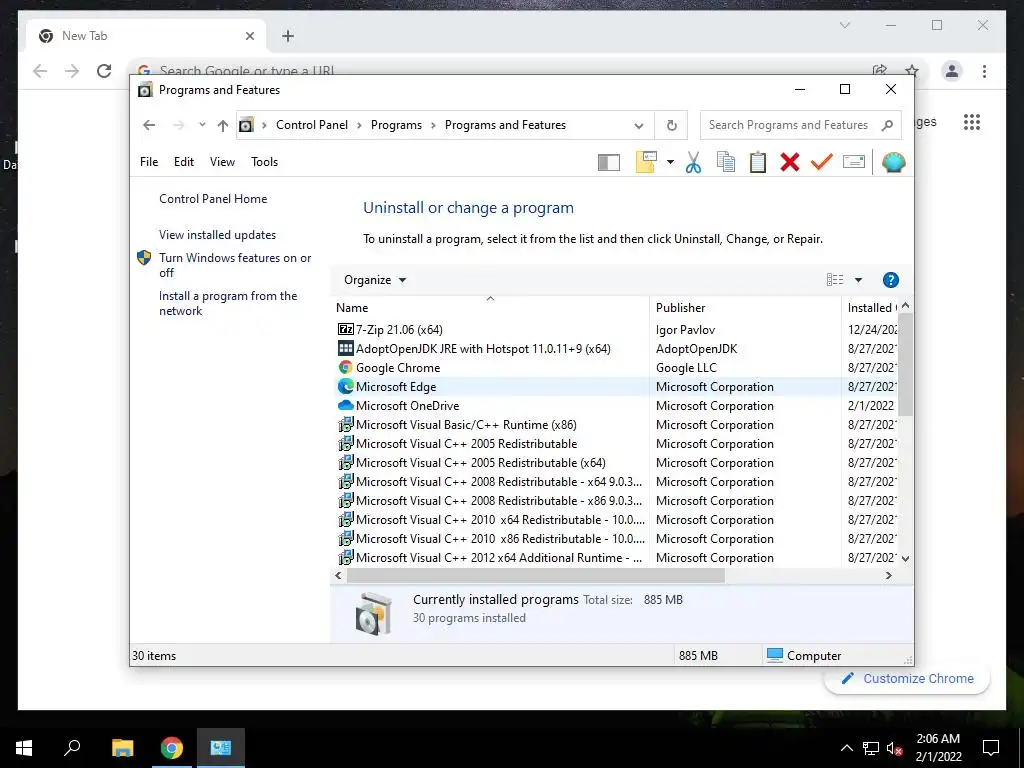
Task: Open recent locations dropdown arrow
Action: [202, 125]
